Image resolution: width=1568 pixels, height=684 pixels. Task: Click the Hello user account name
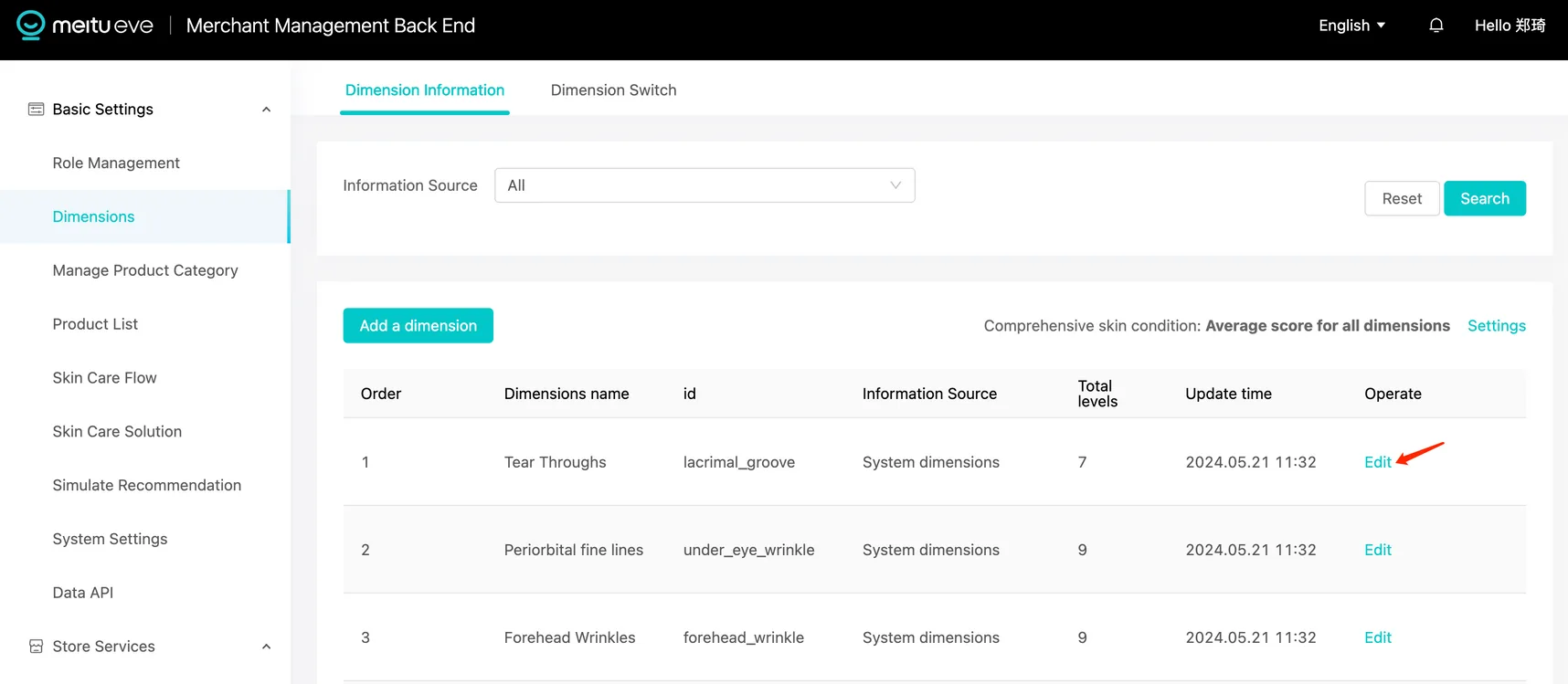pyautogui.click(x=1510, y=26)
